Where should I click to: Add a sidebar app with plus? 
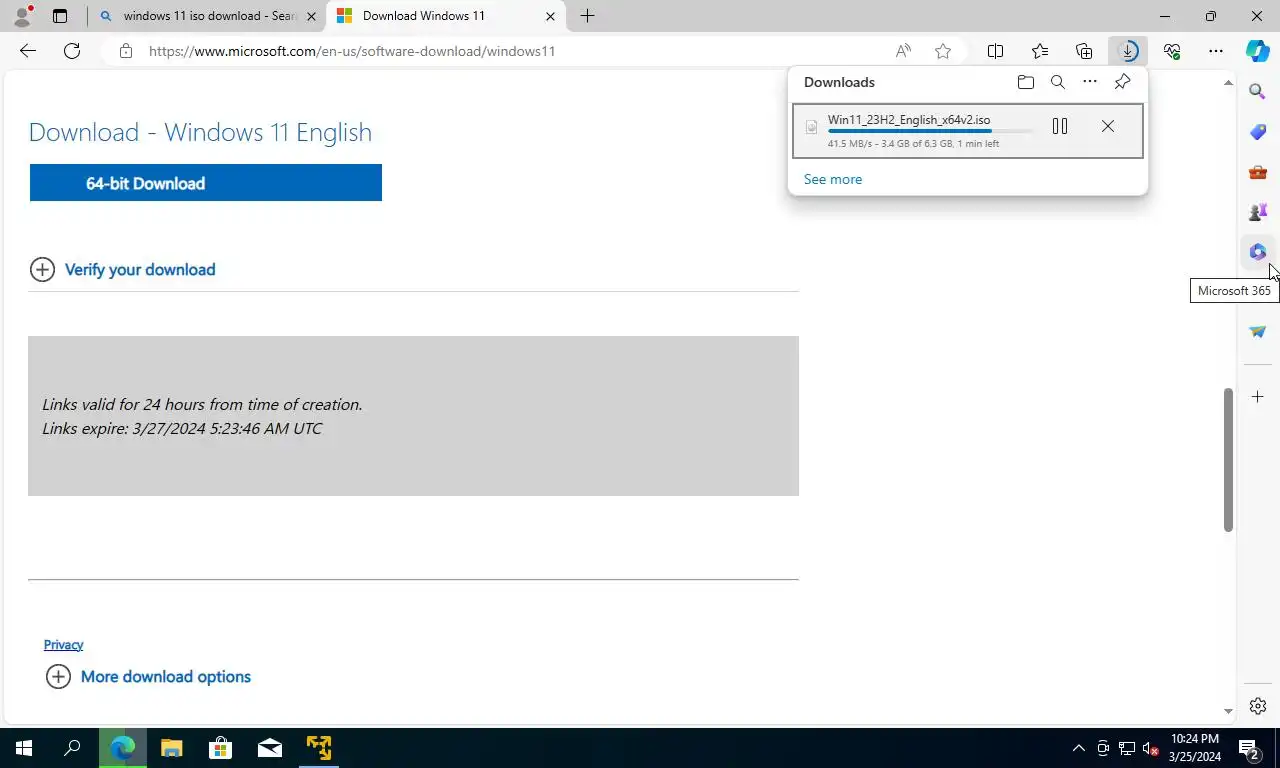(x=1258, y=397)
